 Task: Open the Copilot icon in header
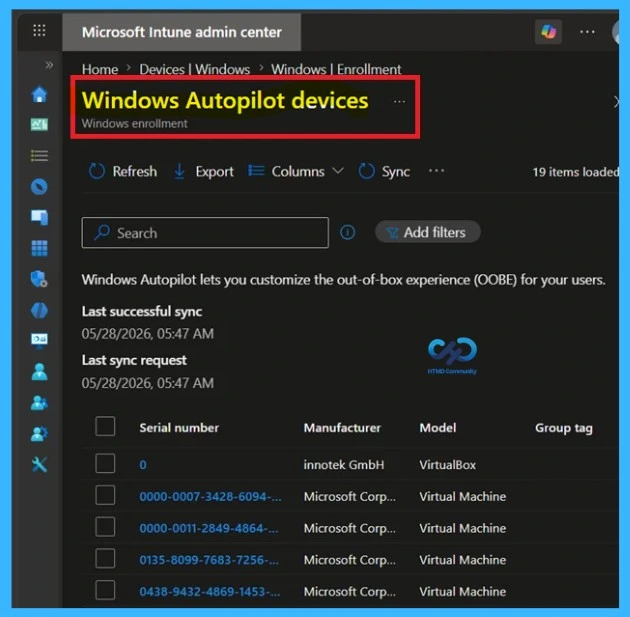coord(548,31)
